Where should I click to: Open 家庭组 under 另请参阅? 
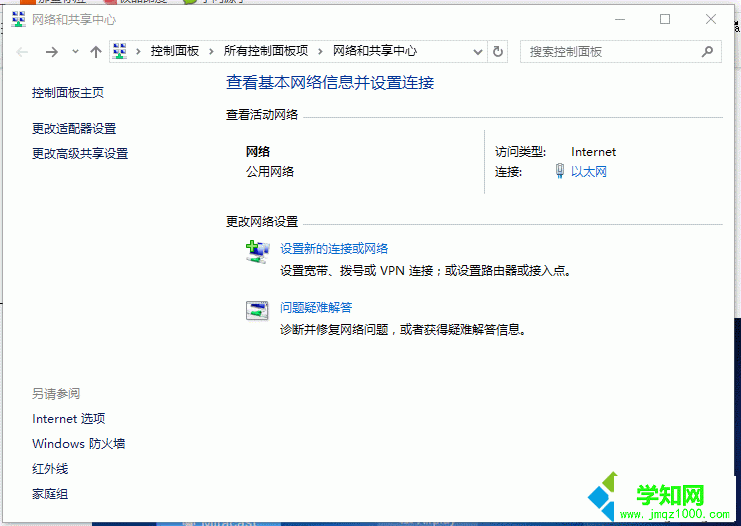click(50, 494)
